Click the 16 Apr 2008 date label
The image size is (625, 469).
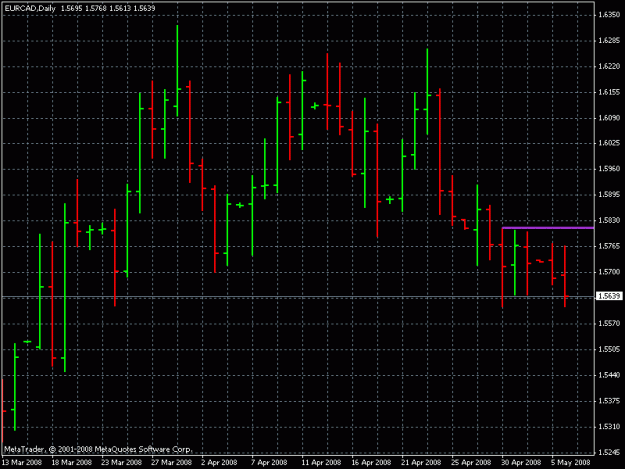tap(371, 463)
